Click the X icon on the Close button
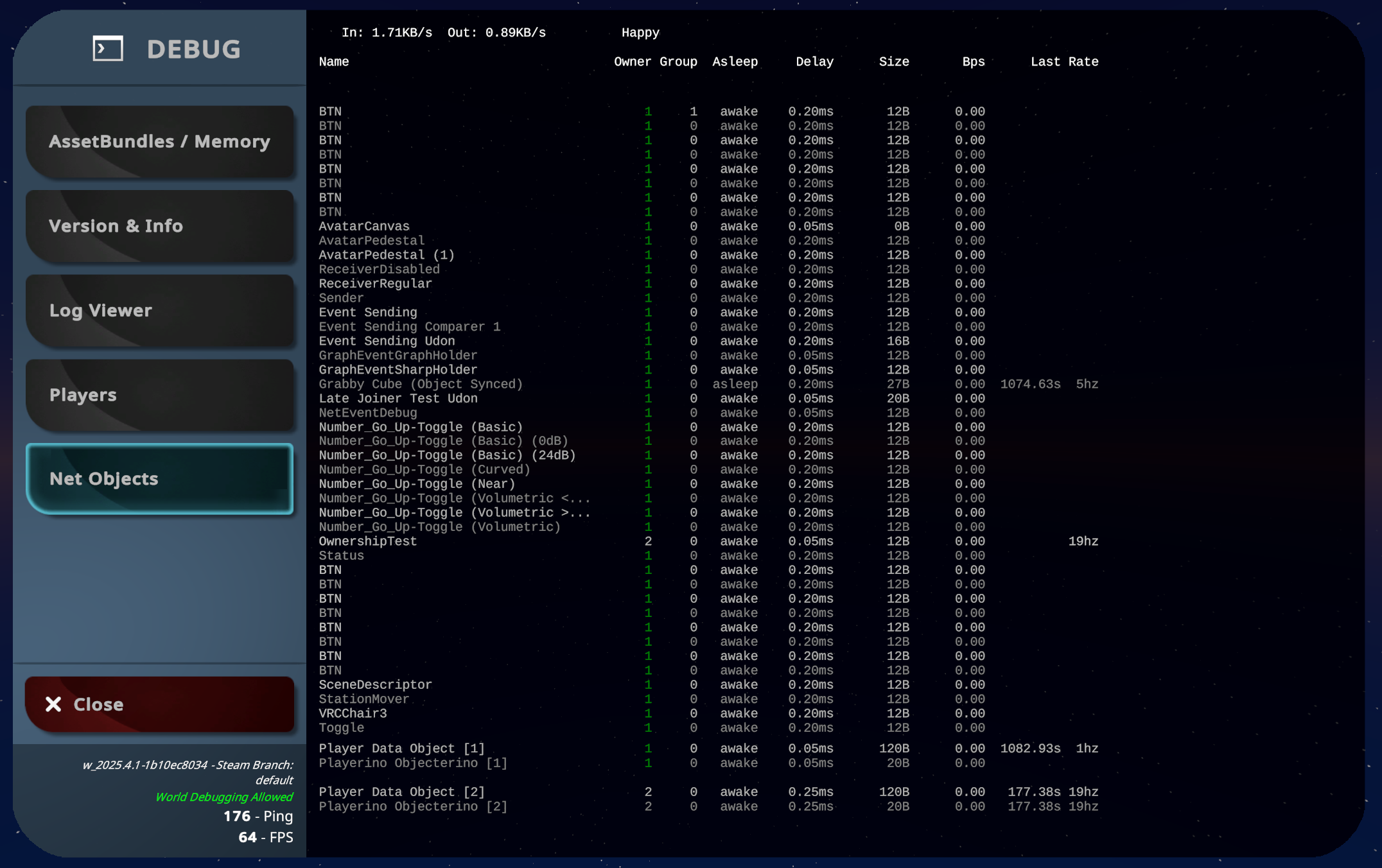 click(x=55, y=704)
